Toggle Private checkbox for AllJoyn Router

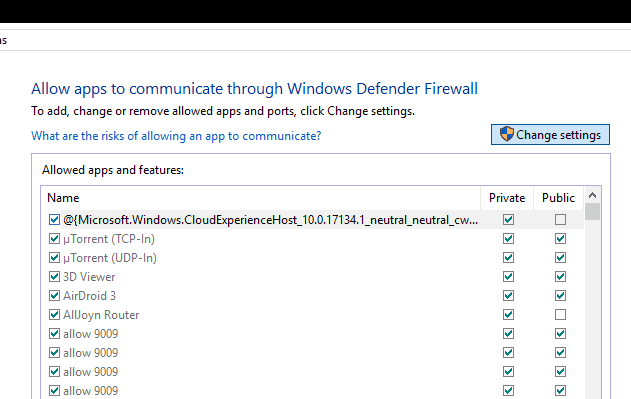tap(508, 314)
